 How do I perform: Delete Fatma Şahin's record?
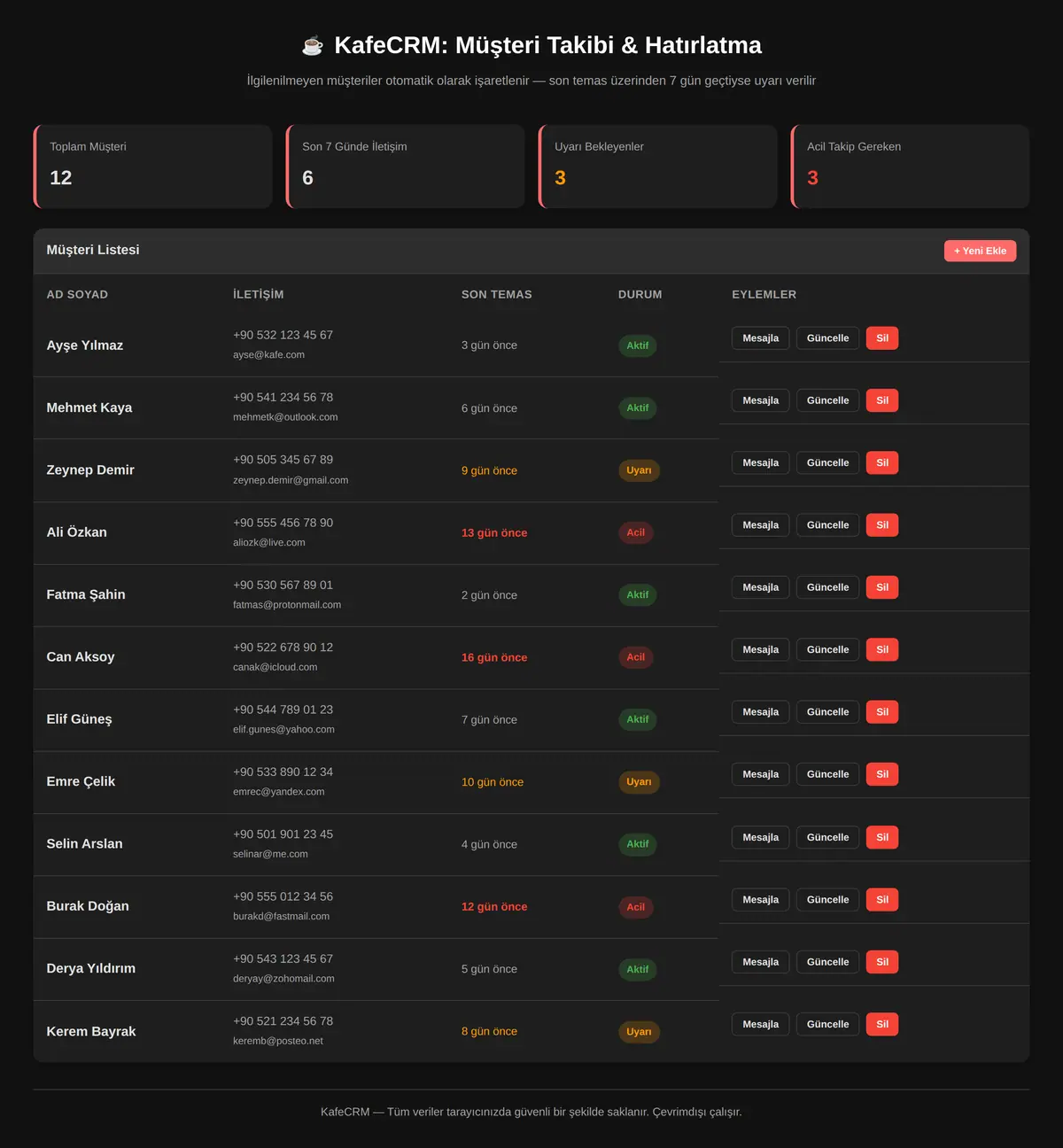[x=882, y=587]
